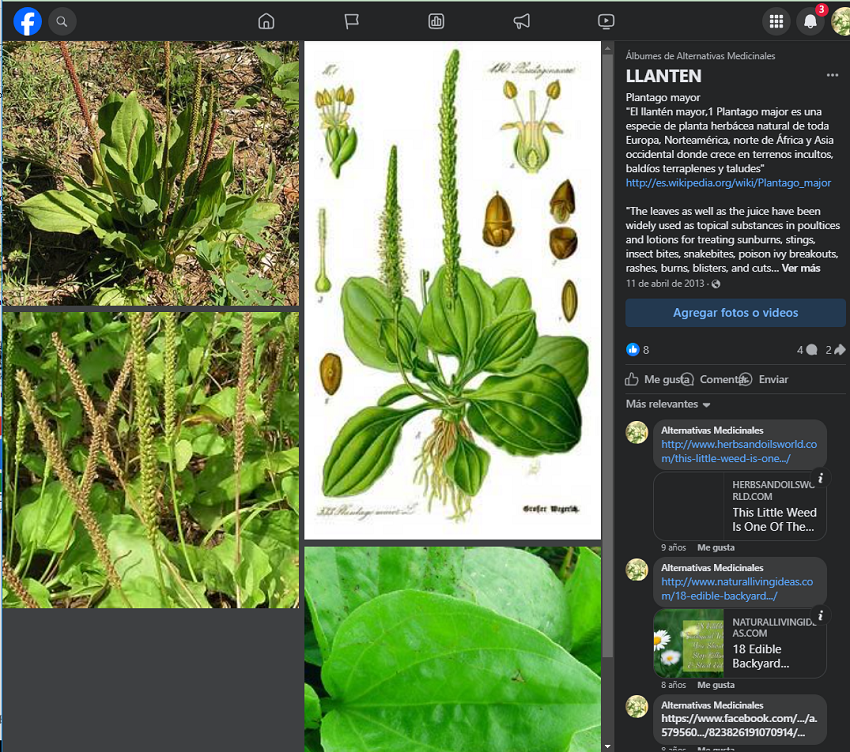Click the Comentar action
The width and height of the screenshot is (850, 752).
(721, 380)
